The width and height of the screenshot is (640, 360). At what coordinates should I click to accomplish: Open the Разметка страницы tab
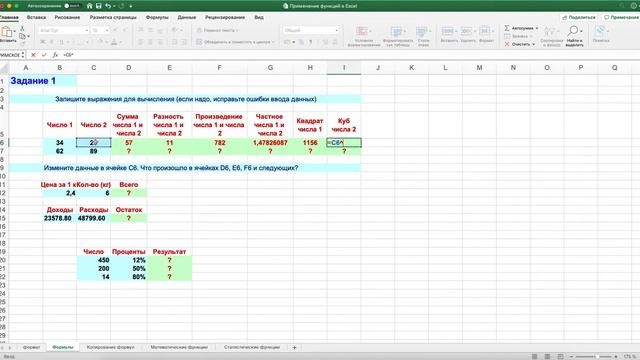click(x=113, y=17)
